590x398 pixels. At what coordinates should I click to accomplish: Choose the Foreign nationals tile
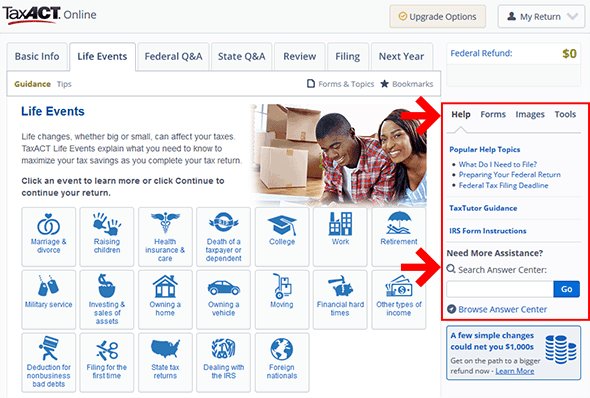pyautogui.click(x=282, y=362)
